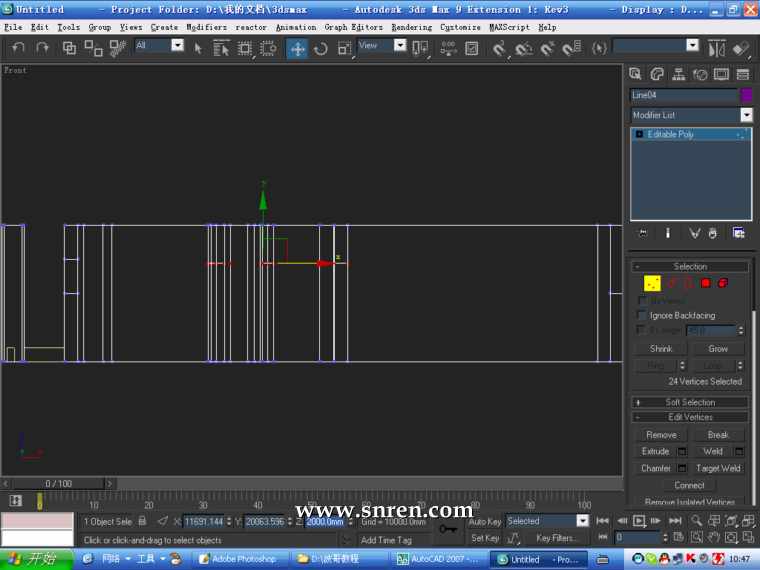Switch to Adobe Photoshop taskbar button
Viewport: 760px width, 570px height.
coord(238,559)
